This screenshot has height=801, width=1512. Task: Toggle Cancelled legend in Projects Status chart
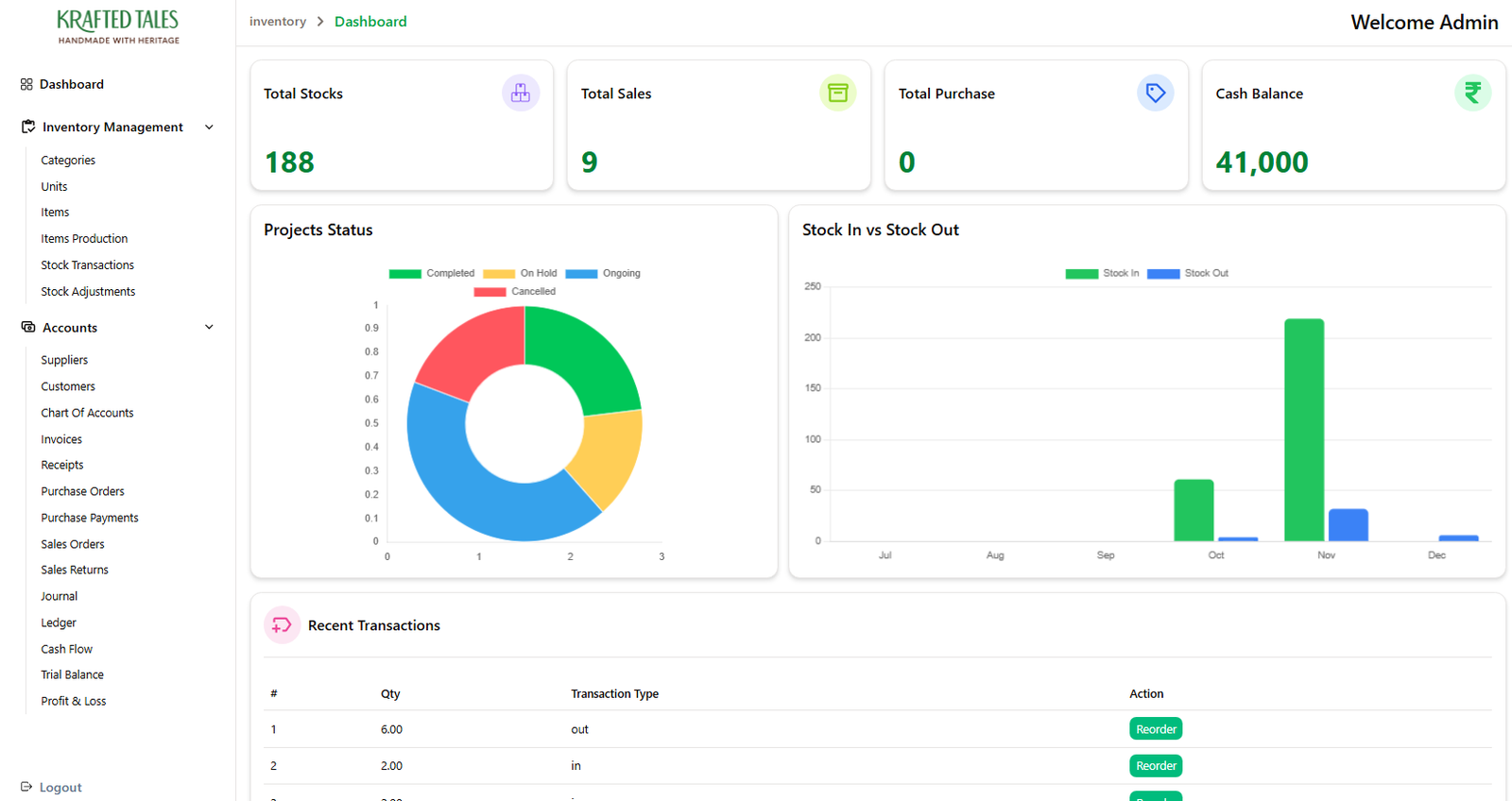515,292
